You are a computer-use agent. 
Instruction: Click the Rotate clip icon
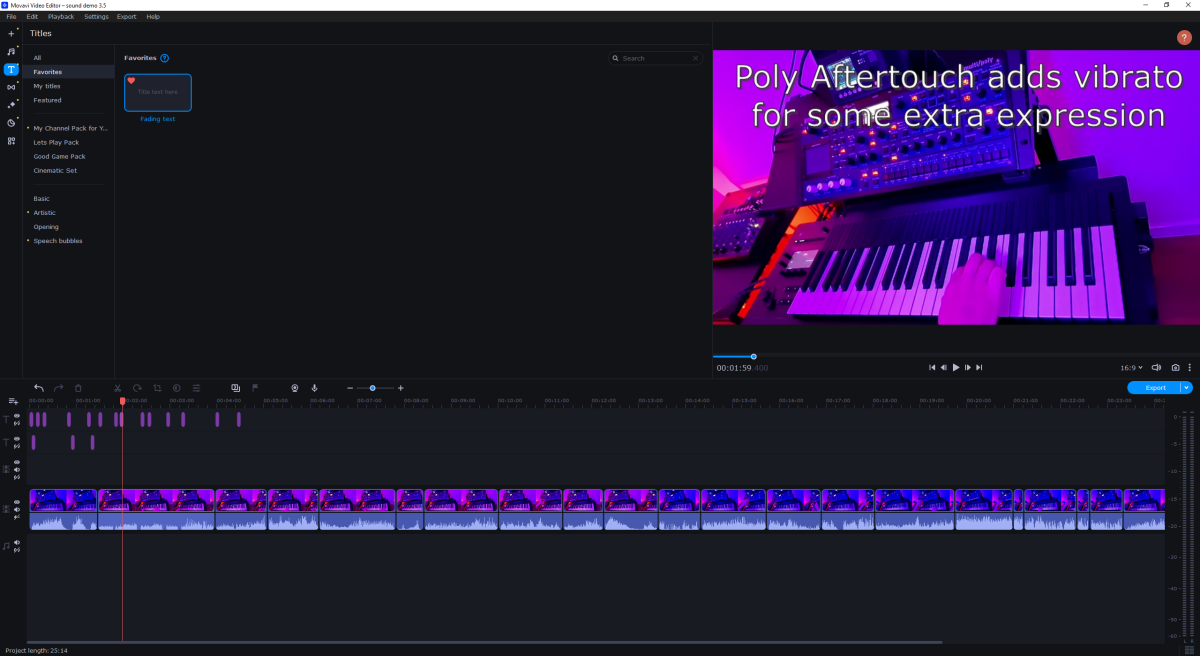(137, 388)
